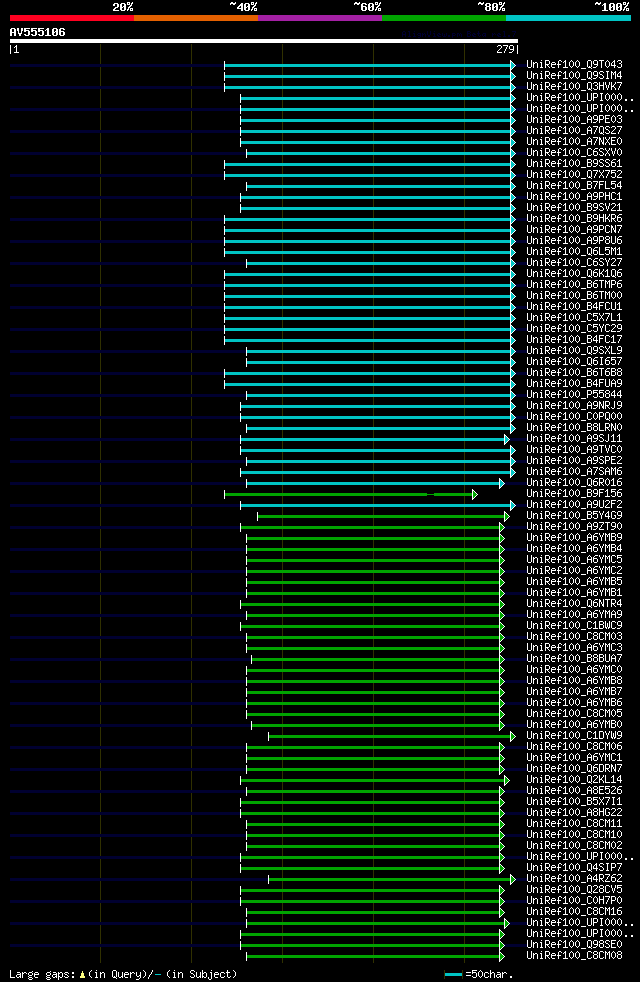Select the UniRef100_A9ZT90 label
The height and width of the screenshot is (982, 640).
(574, 527)
